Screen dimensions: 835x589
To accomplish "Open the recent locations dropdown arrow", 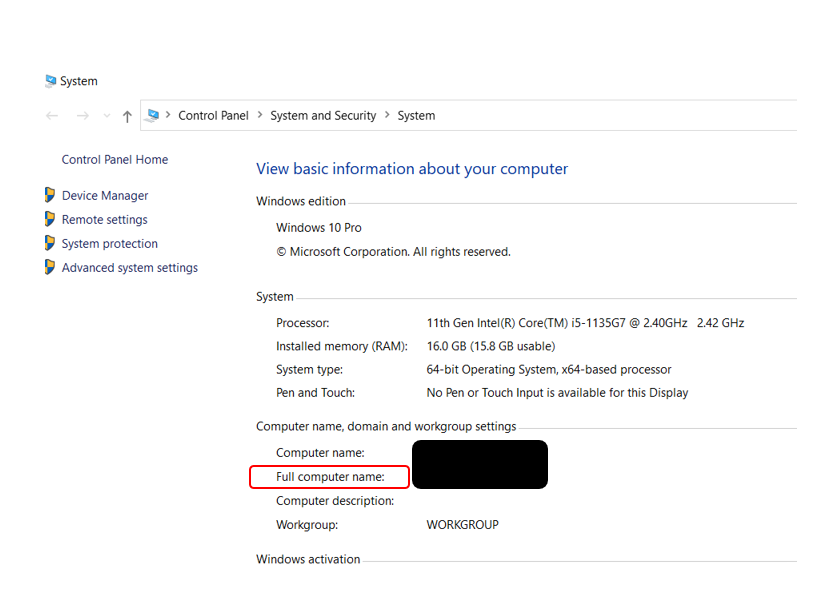I will tap(107, 116).
